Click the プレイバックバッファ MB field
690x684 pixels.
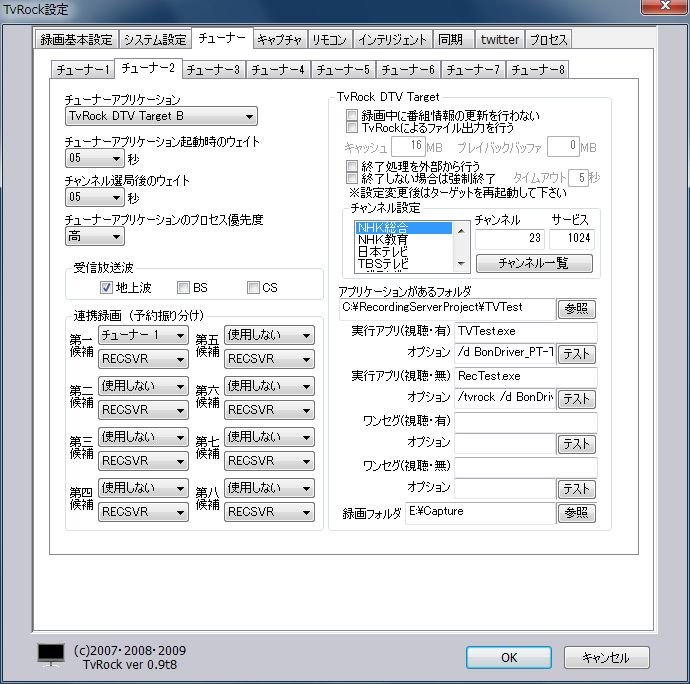coord(563,147)
